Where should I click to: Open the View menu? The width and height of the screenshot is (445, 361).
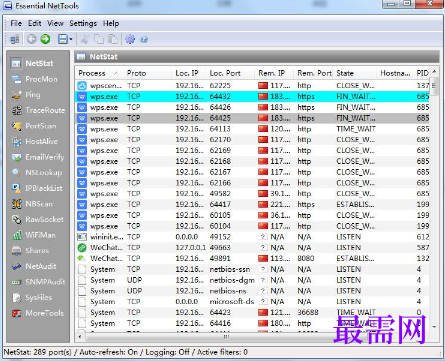click(55, 23)
